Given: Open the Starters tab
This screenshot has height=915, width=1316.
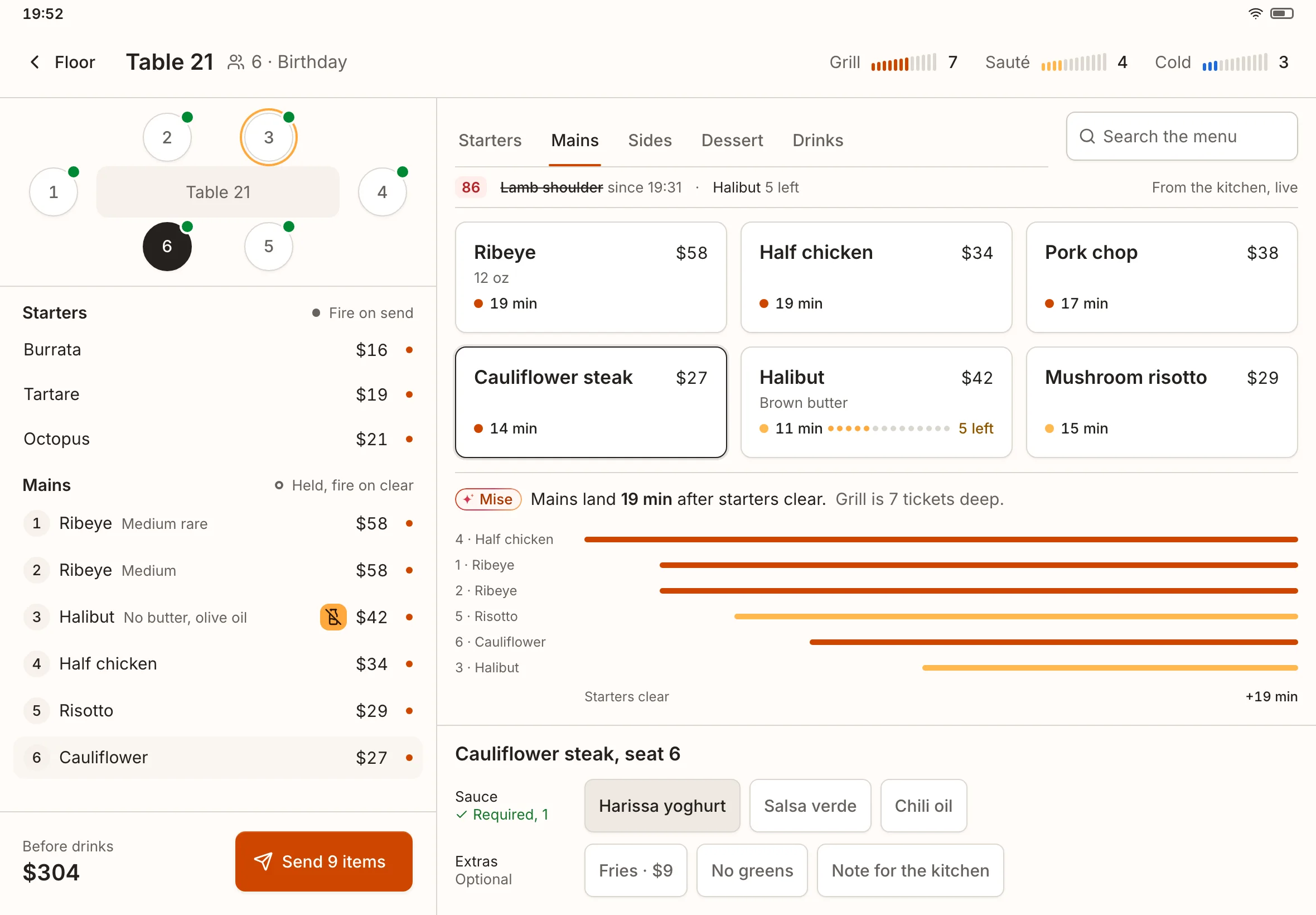Looking at the screenshot, I should [490, 141].
